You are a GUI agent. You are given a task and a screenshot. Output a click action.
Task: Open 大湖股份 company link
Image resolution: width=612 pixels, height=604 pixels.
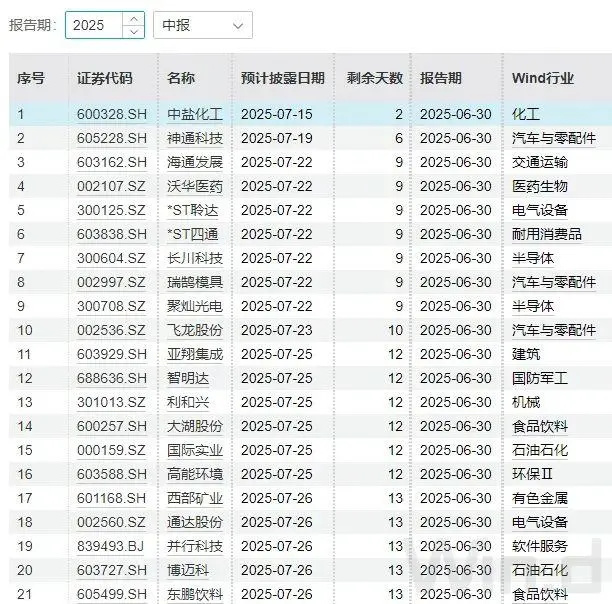195,426
